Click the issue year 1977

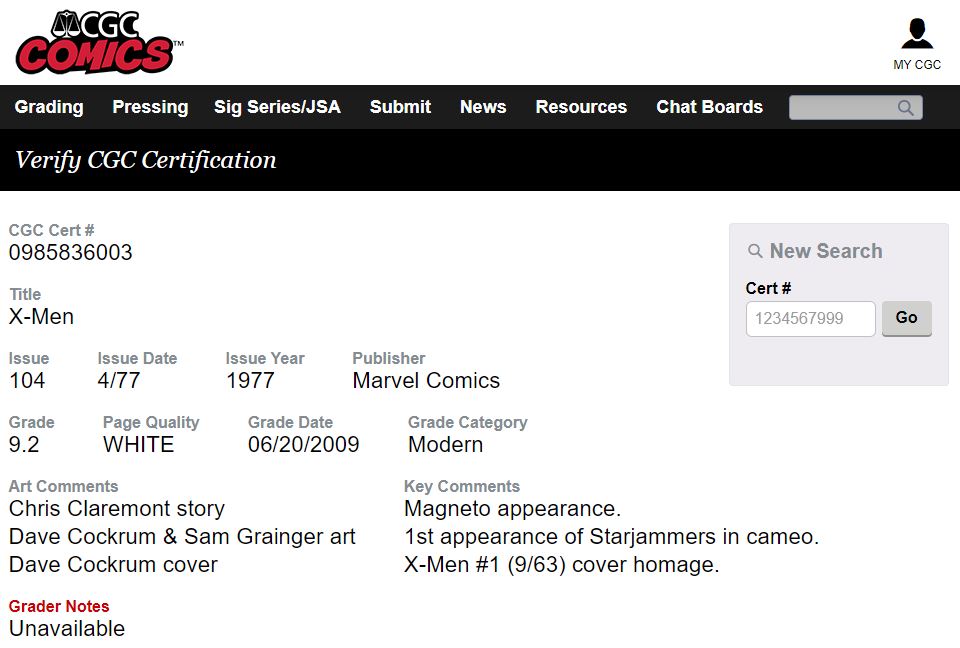(250, 380)
